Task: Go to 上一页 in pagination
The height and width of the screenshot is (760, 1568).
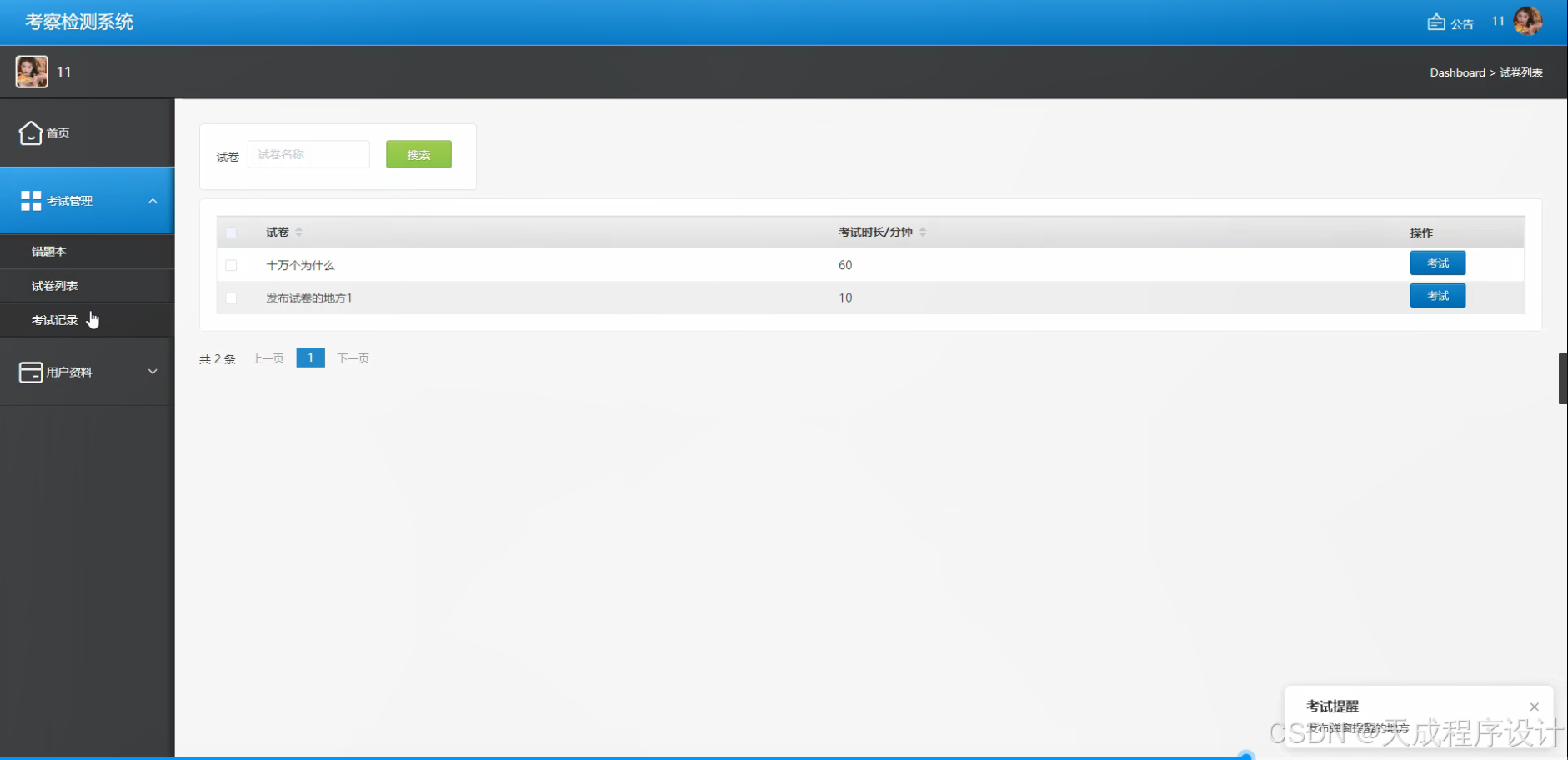Action: [268, 358]
